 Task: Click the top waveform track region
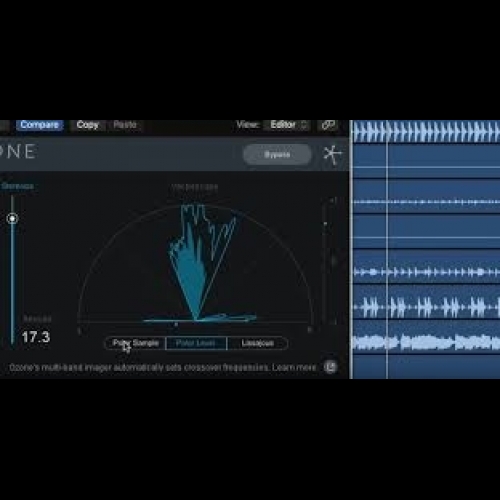coord(427,132)
